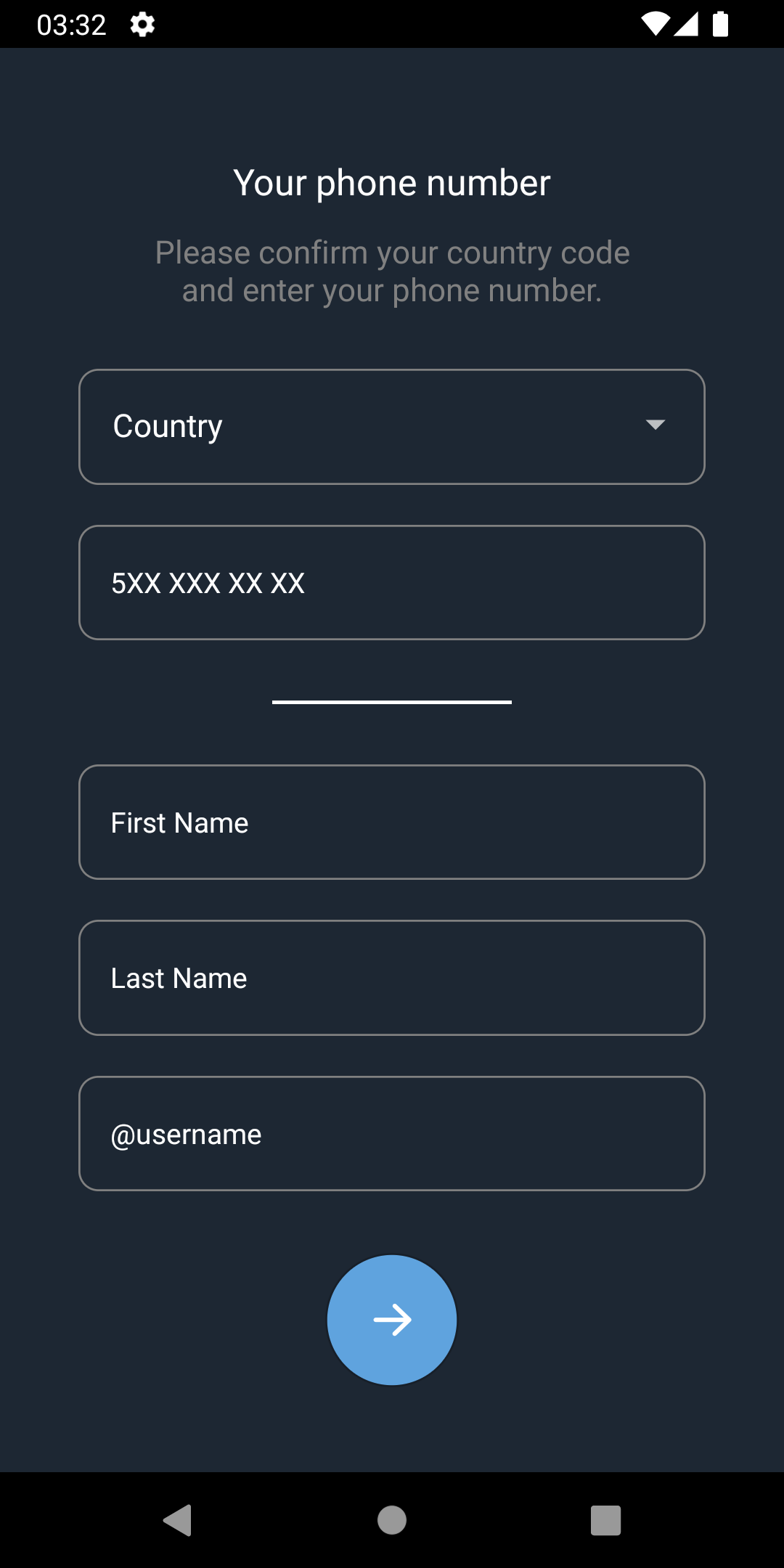Tap the battery indicator

pos(721,24)
